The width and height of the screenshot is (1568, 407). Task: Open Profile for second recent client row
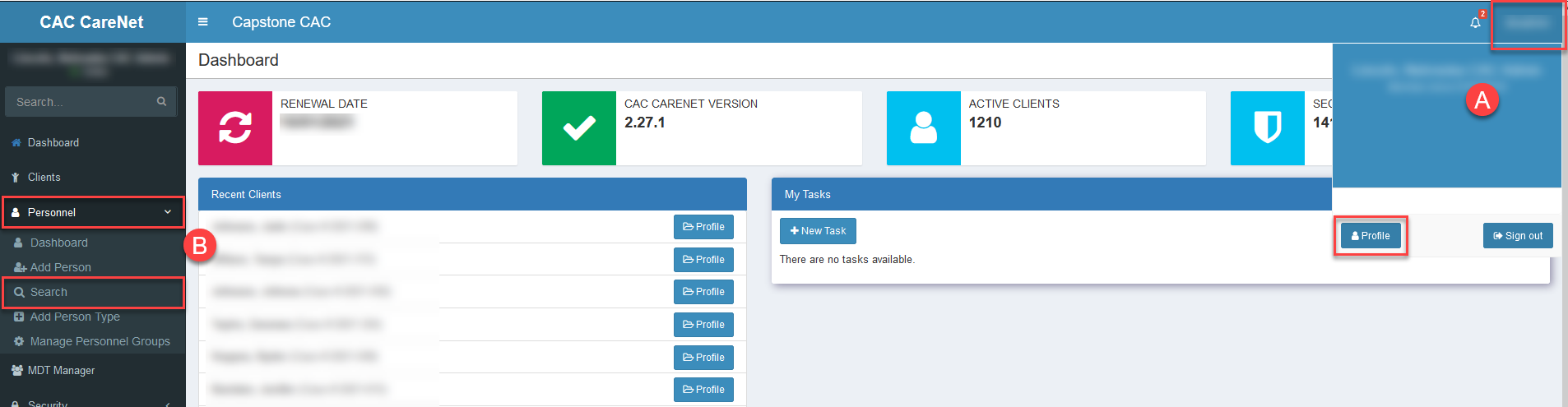click(703, 260)
